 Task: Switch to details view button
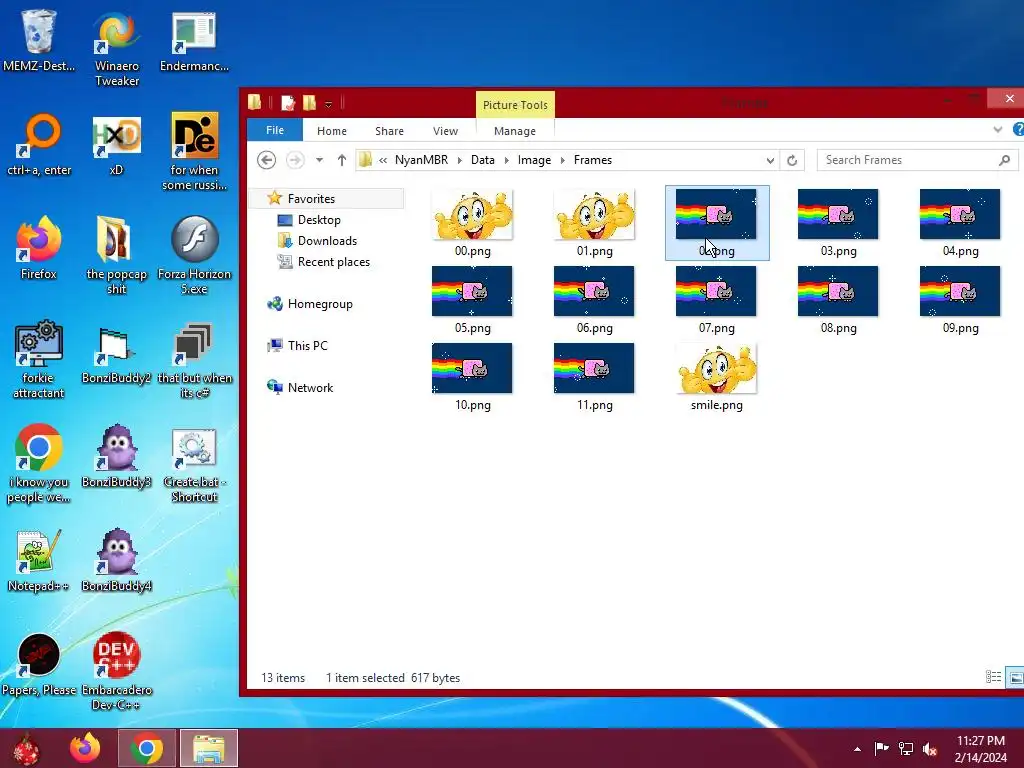tap(993, 677)
